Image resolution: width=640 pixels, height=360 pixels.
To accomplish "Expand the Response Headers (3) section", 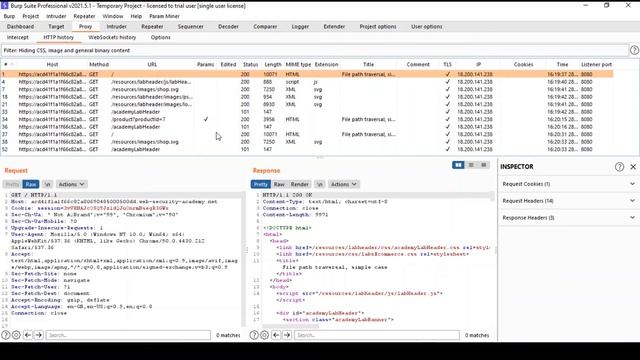I will click(x=569, y=218).
